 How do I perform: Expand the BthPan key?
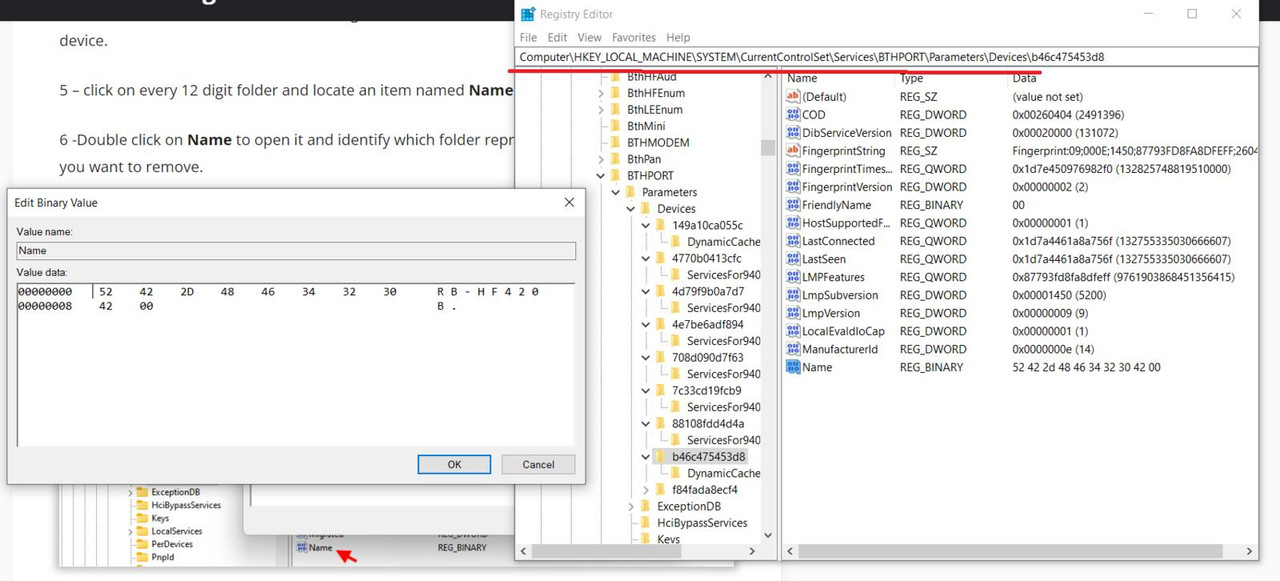coord(601,159)
